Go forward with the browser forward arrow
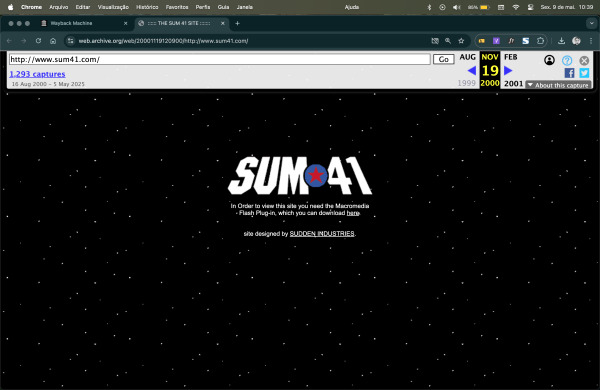 click(24, 41)
